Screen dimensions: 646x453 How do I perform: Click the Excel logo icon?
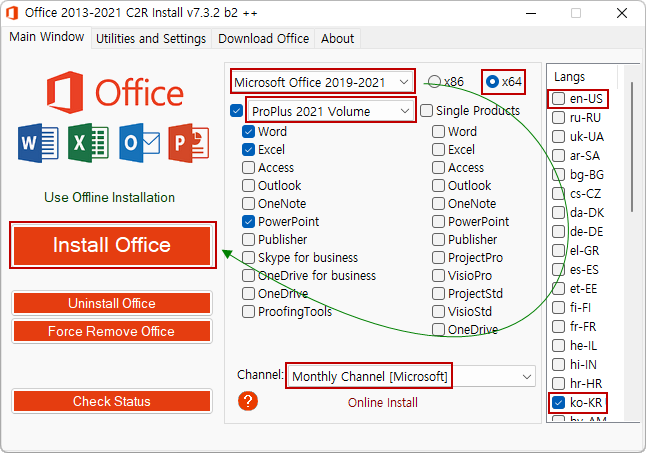coord(88,143)
